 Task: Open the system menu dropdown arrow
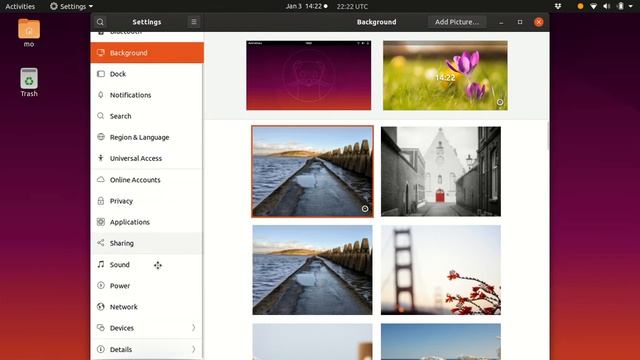631,7
